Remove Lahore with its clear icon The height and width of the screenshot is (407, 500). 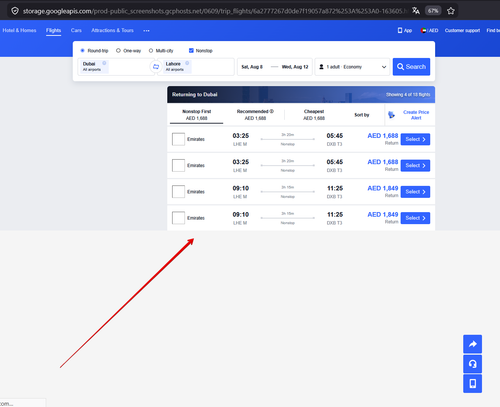187,63
